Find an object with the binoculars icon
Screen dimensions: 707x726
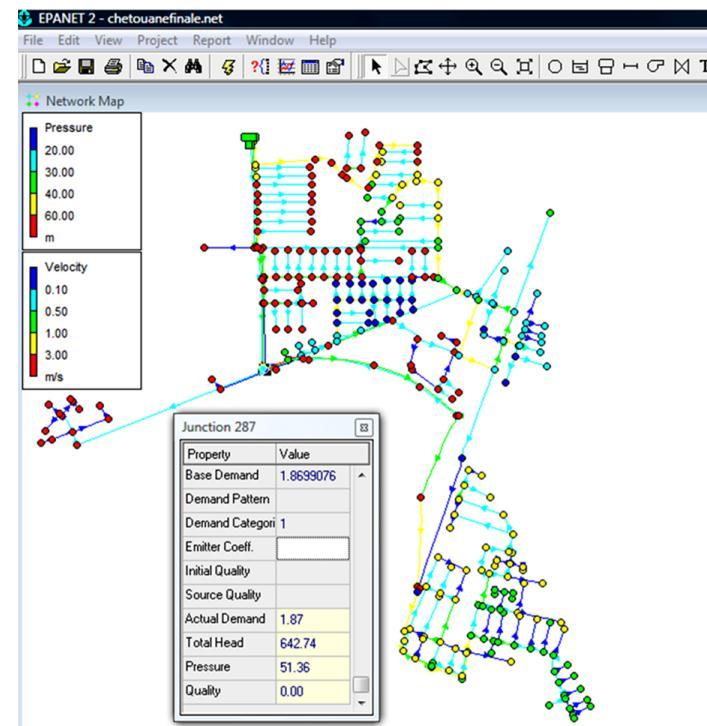[193, 67]
